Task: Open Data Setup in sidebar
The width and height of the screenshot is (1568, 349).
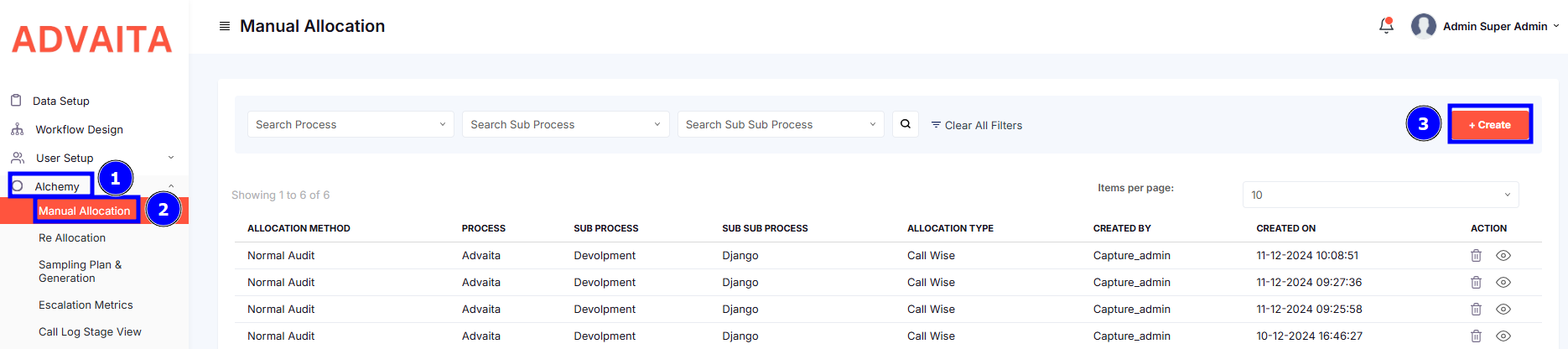Action: pyautogui.click(x=60, y=101)
